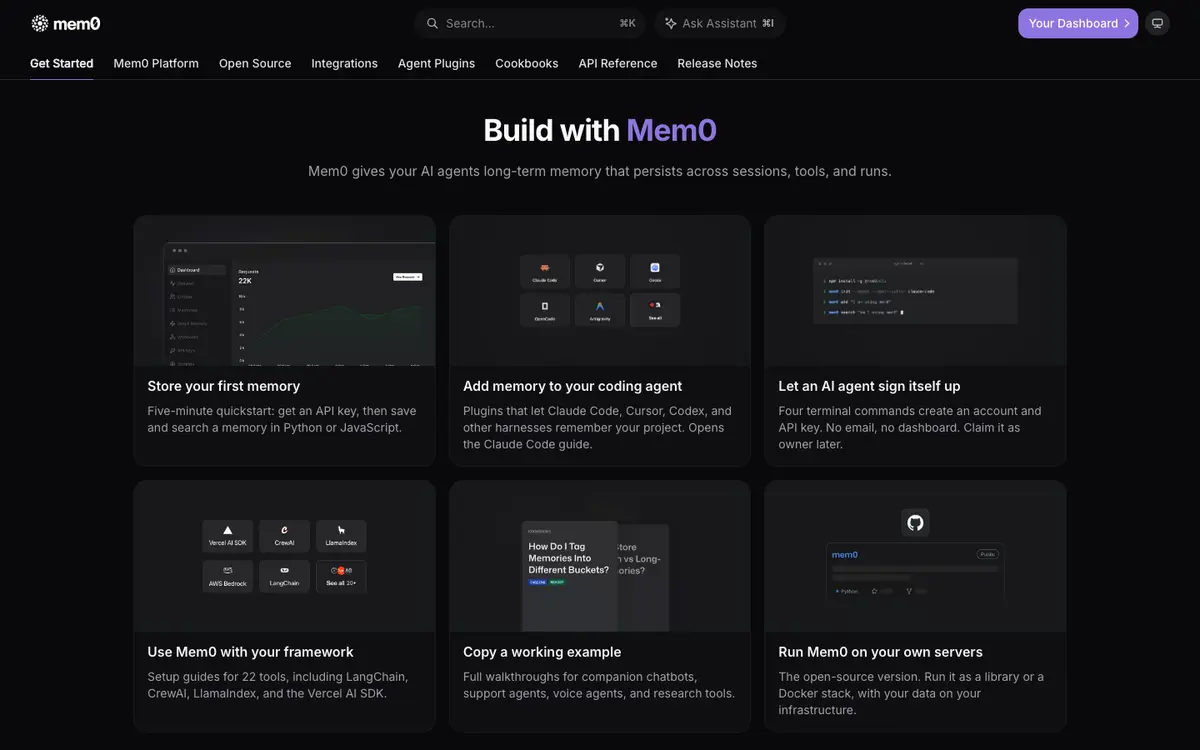
Task: Click the LangChain icon tile
Action: pyautogui.click(x=285, y=576)
